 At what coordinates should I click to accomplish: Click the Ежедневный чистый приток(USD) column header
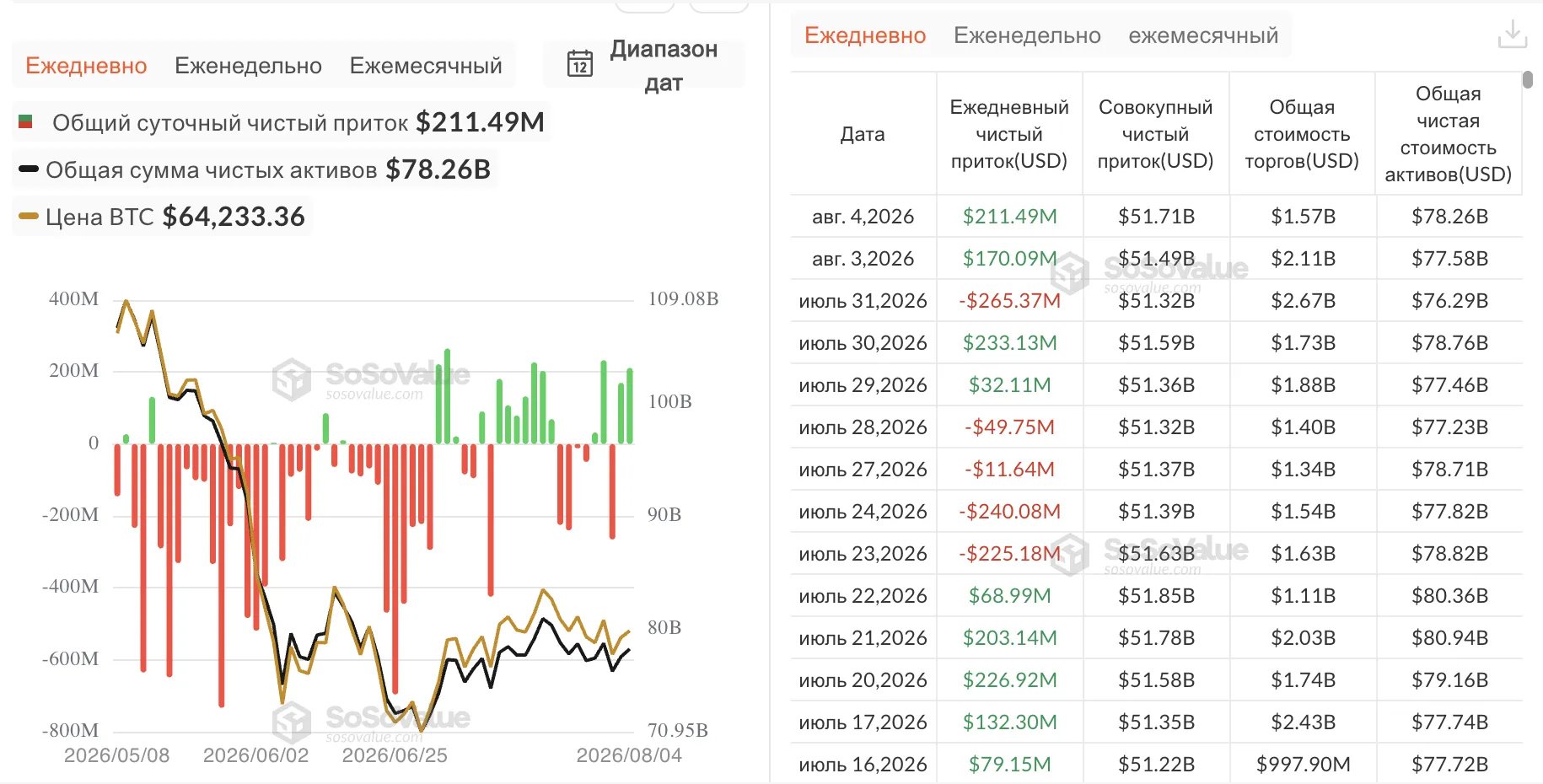pyautogui.click(x=1009, y=134)
